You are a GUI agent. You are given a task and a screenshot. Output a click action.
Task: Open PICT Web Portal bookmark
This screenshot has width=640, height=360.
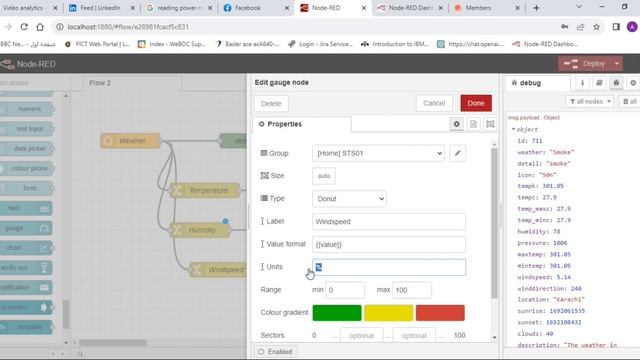[98, 44]
